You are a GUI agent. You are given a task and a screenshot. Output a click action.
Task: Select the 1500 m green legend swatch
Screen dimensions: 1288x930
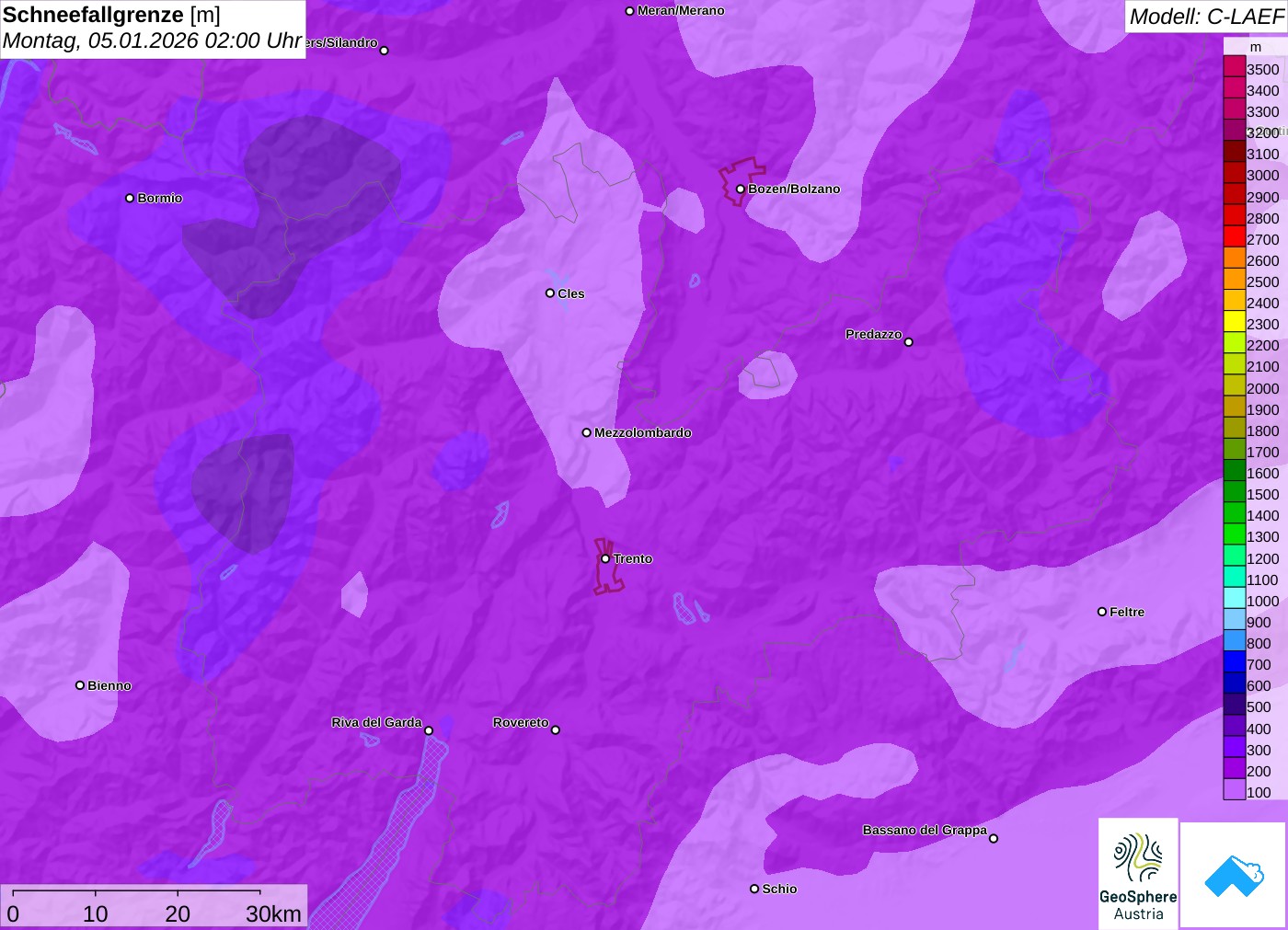pos(1235,491)
